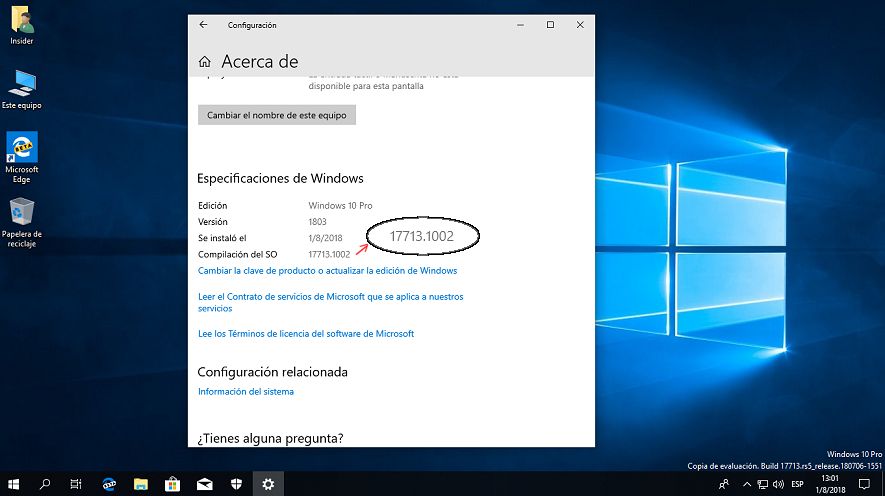
Task: Click the Settings gear in the taskbar
Action: [x=268, y=484]
